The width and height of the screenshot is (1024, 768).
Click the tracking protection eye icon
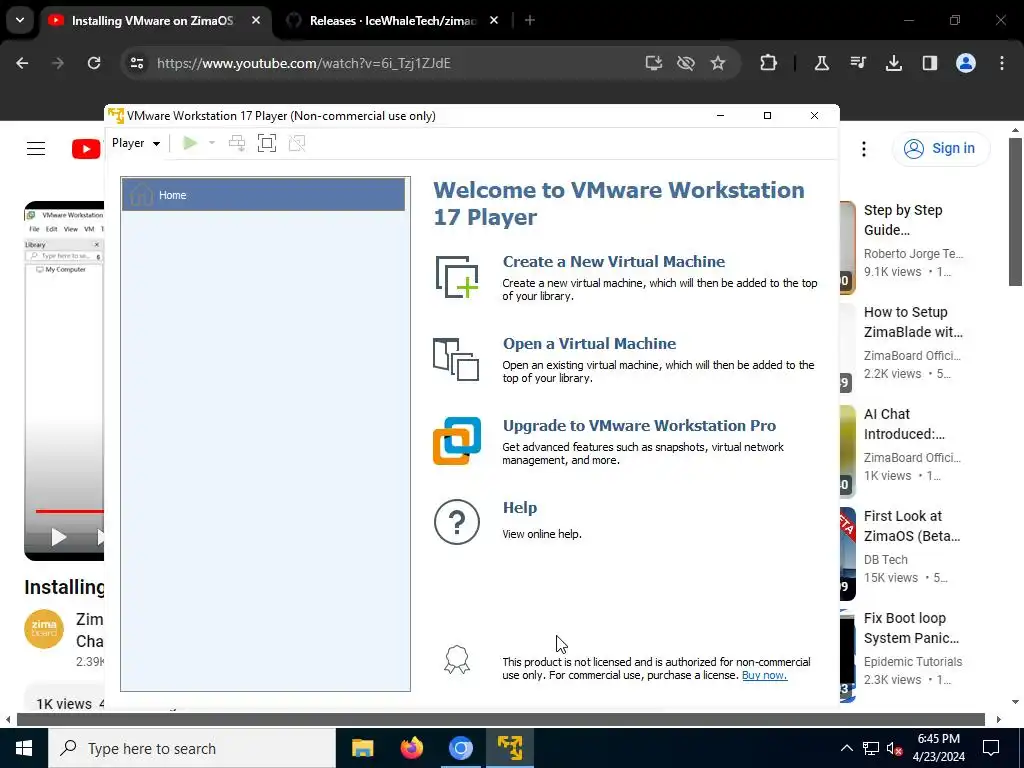[x=686, y=63]
